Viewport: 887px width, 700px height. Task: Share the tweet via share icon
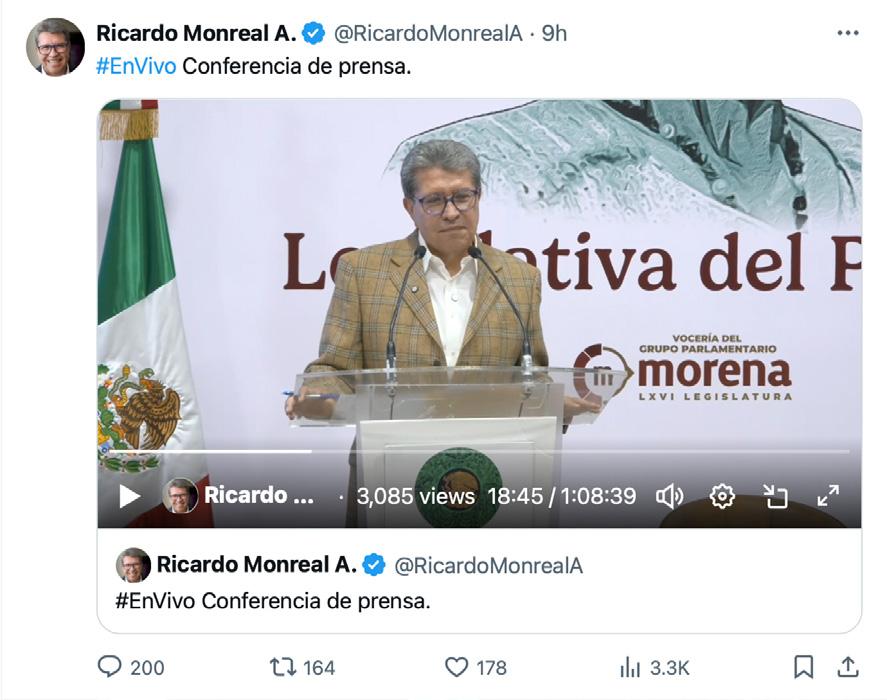847,667
